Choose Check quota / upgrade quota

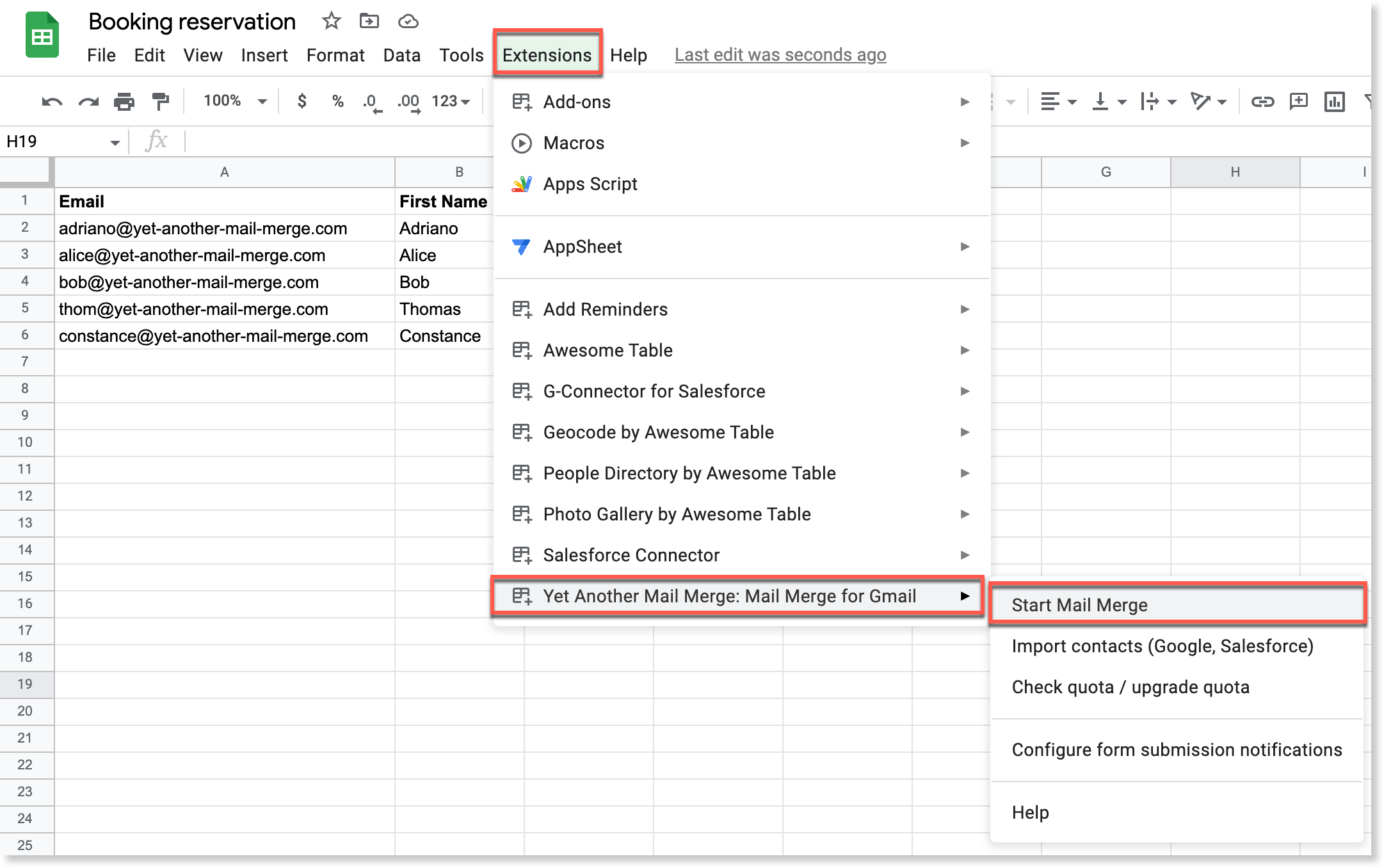1130,687
